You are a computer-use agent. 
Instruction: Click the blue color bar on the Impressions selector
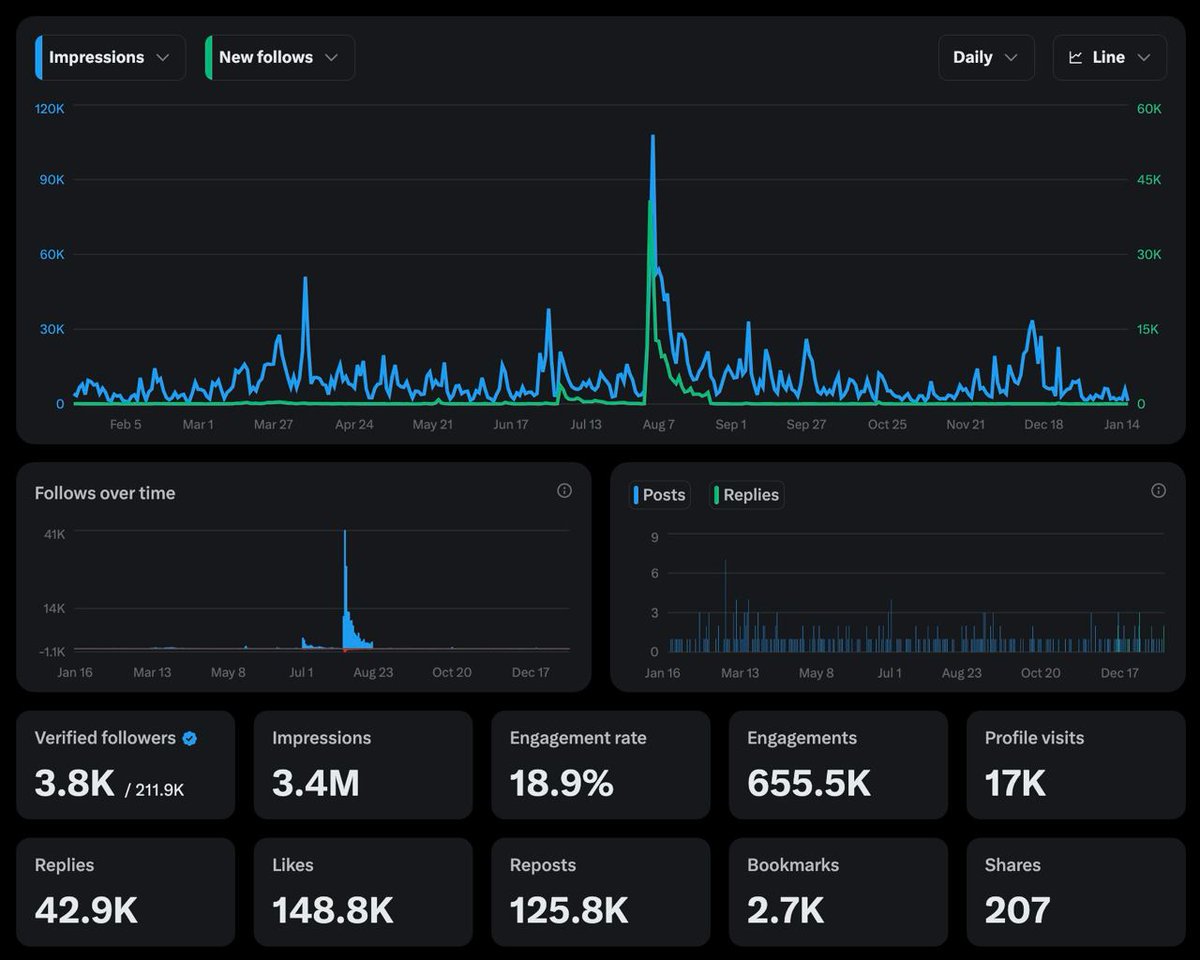click(38, 58)
